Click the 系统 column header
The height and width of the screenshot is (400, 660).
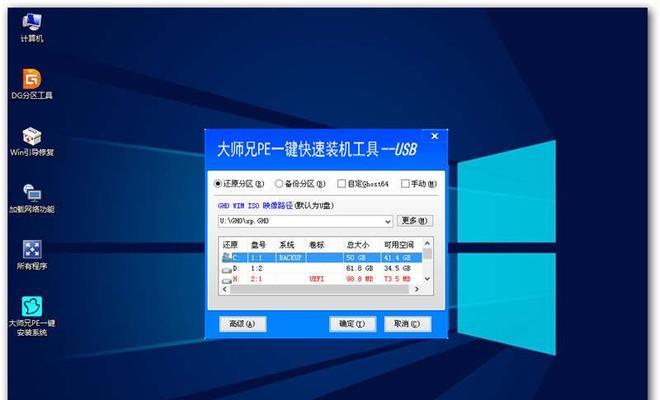[x=287, y=245]
